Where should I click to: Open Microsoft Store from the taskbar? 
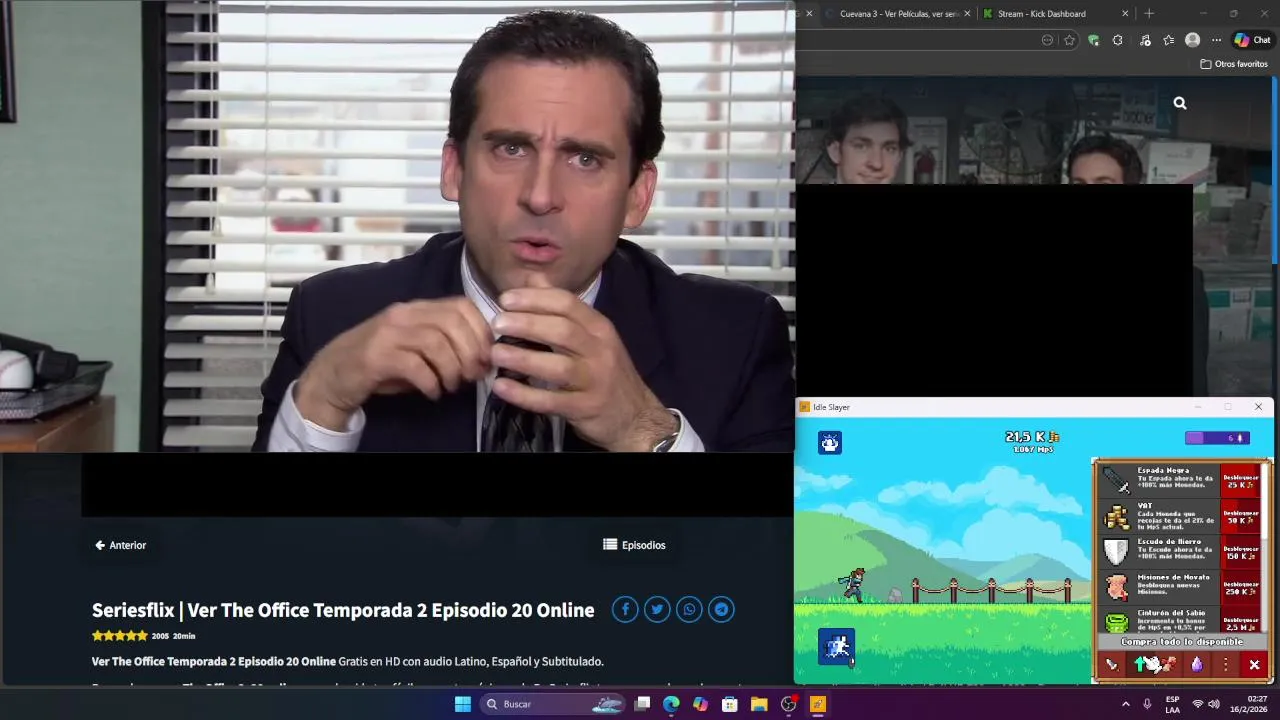click(x=730, y=704)
